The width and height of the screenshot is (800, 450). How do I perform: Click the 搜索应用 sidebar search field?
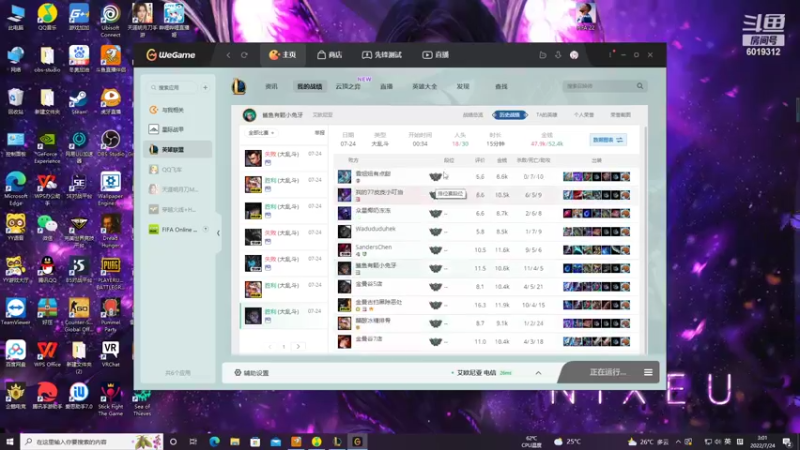click(x=171, y=87)
